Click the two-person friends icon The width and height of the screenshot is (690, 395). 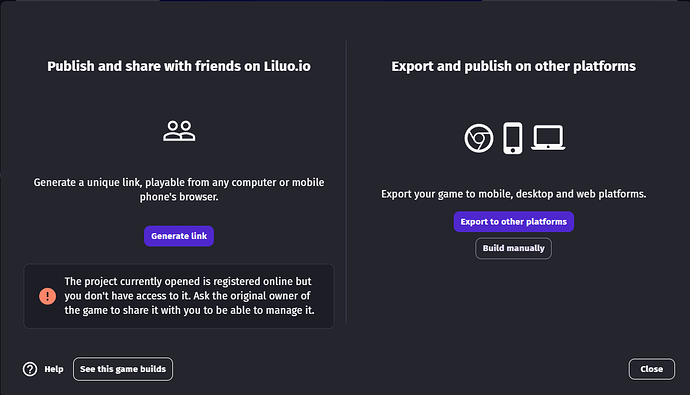pos(179,131)
